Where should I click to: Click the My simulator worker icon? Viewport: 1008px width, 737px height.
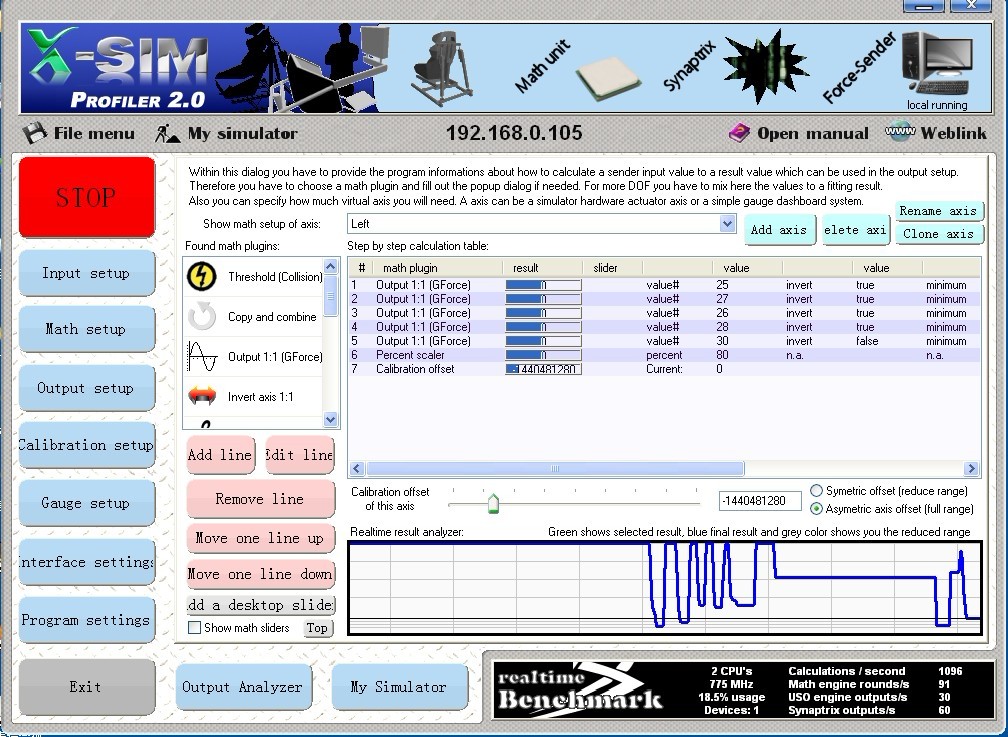pyautogui.click(x=166, y=133)
